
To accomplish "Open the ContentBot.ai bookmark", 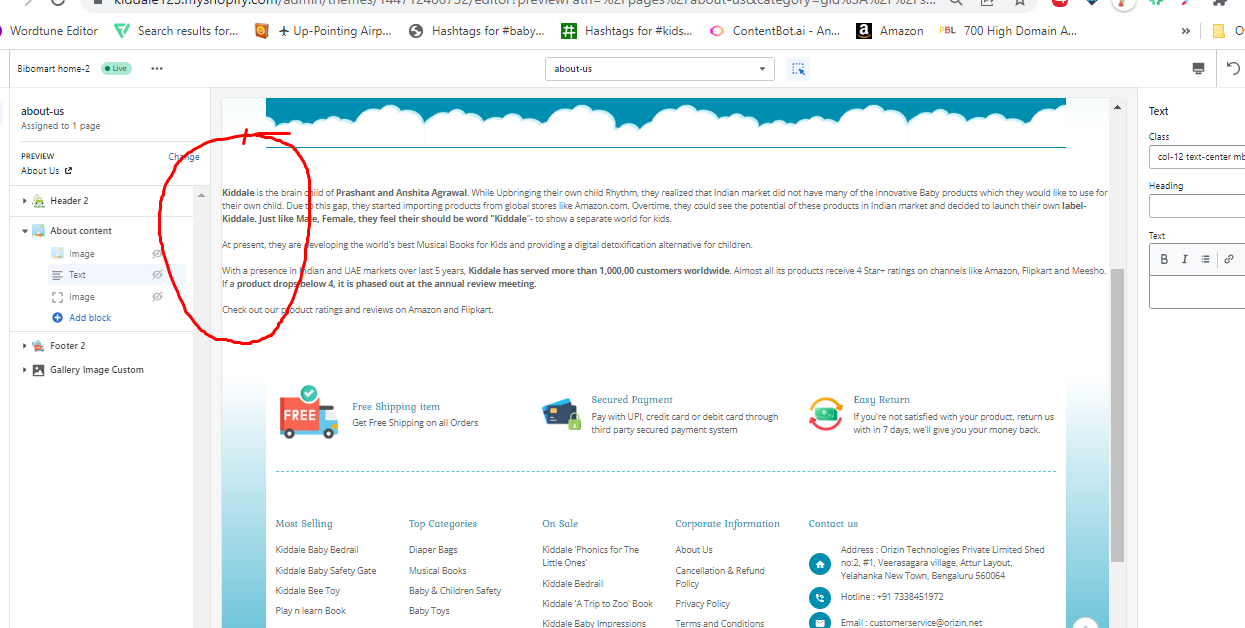I will click(775, 31).
